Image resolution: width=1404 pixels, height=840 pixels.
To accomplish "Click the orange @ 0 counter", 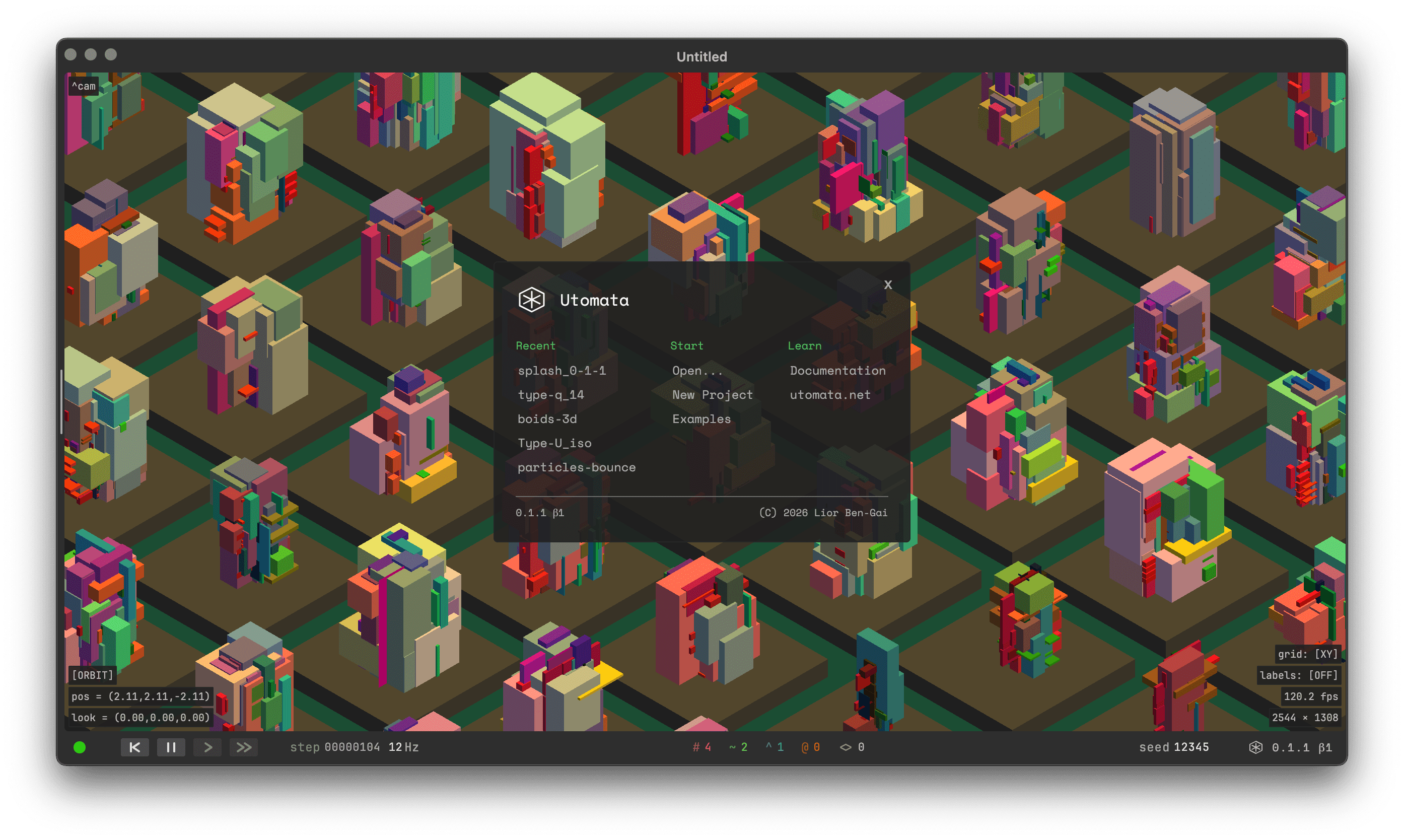I will [x=811, y=747].
